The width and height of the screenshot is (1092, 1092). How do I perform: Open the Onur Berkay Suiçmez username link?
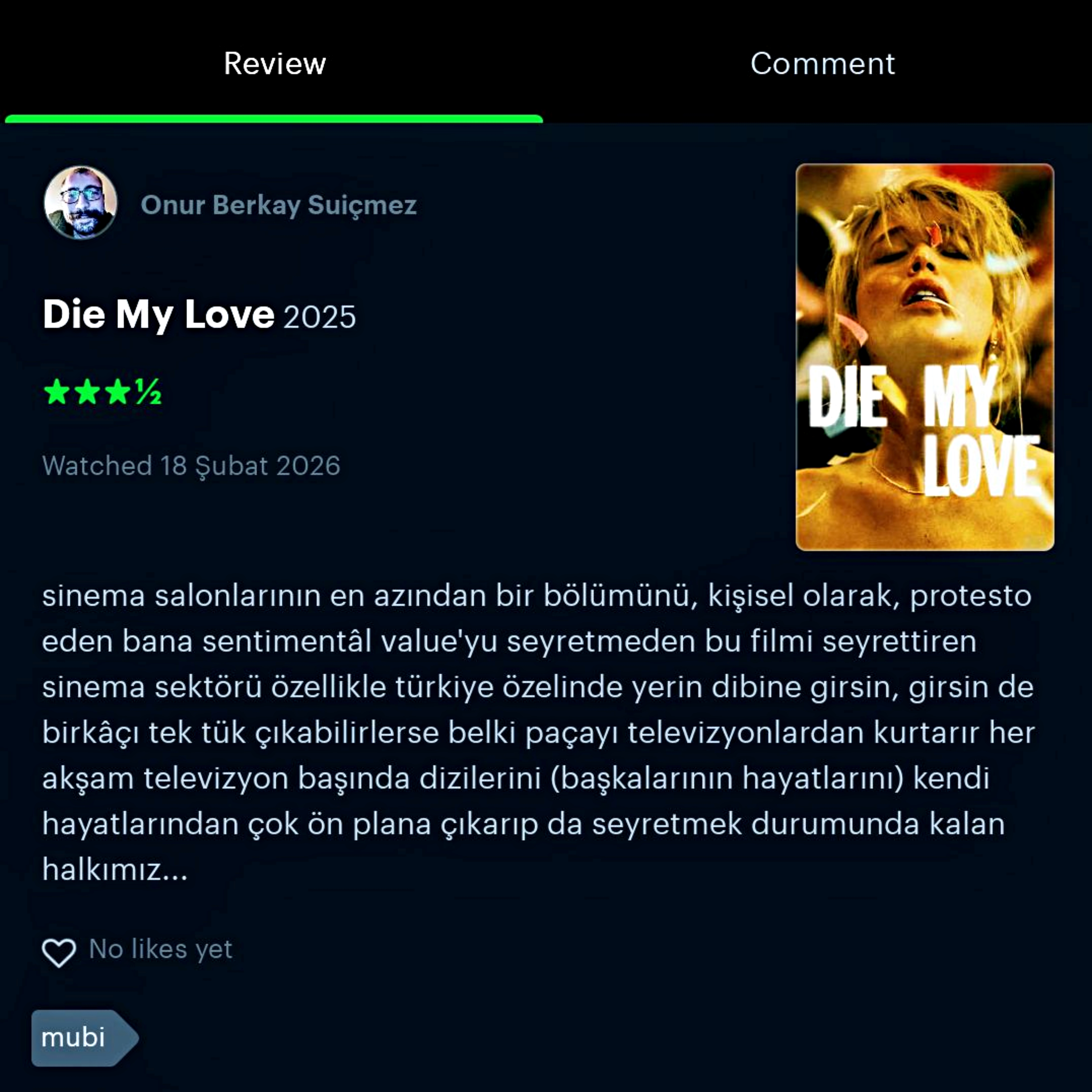pos(279,205)
